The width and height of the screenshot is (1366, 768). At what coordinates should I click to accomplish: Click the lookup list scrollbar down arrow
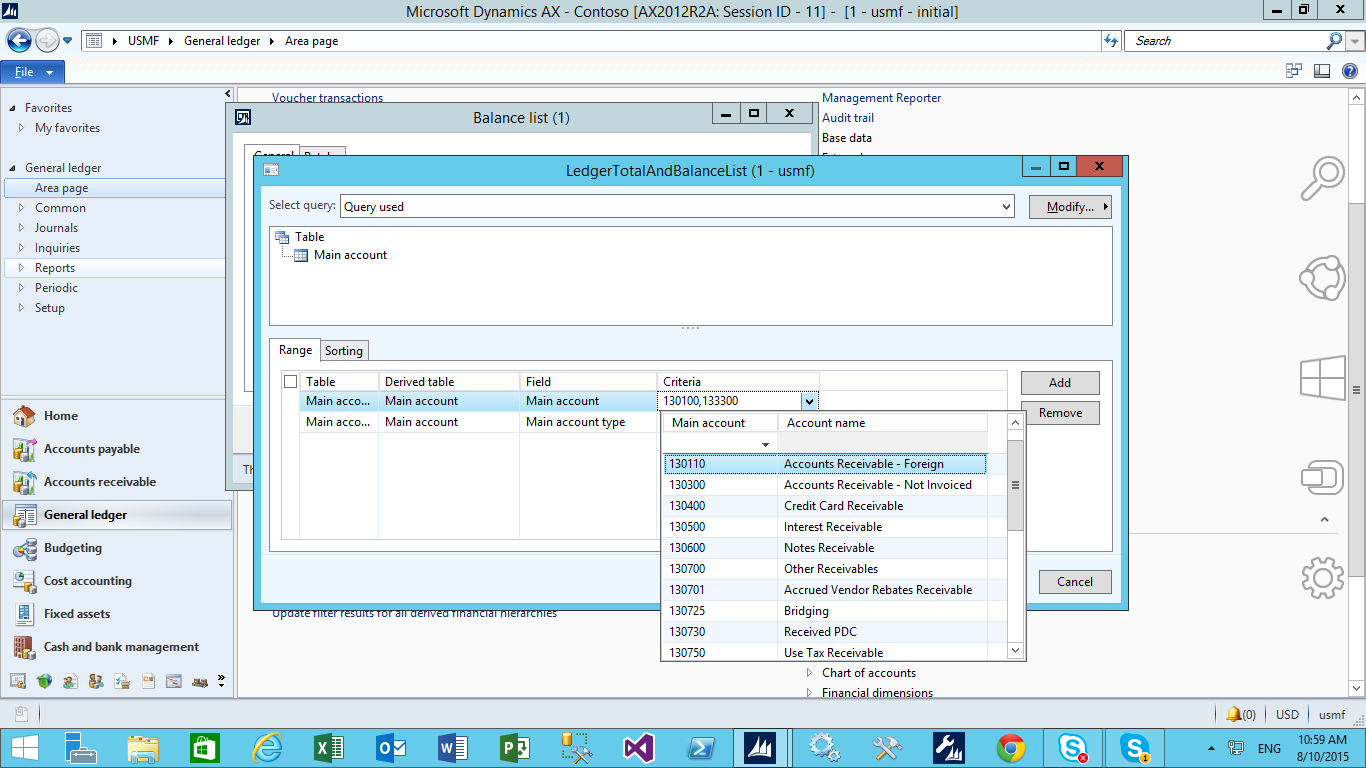tap(1016, 651)
